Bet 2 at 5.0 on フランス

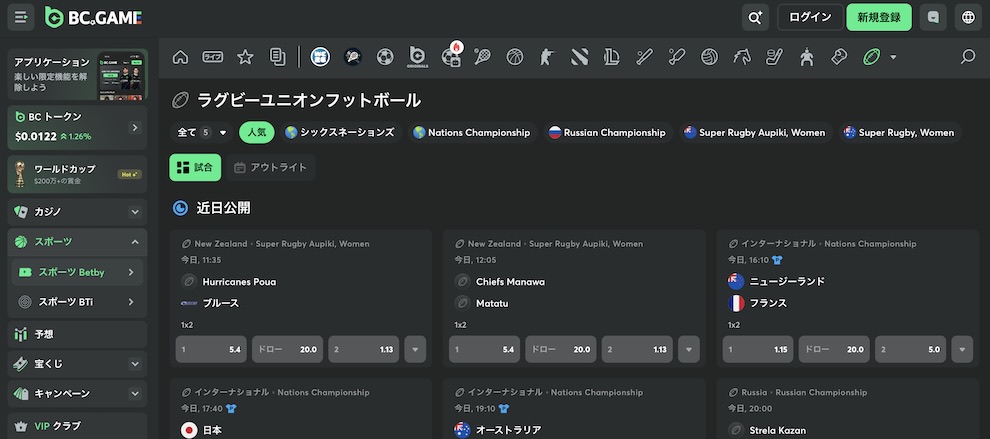(x=910, y=349)
